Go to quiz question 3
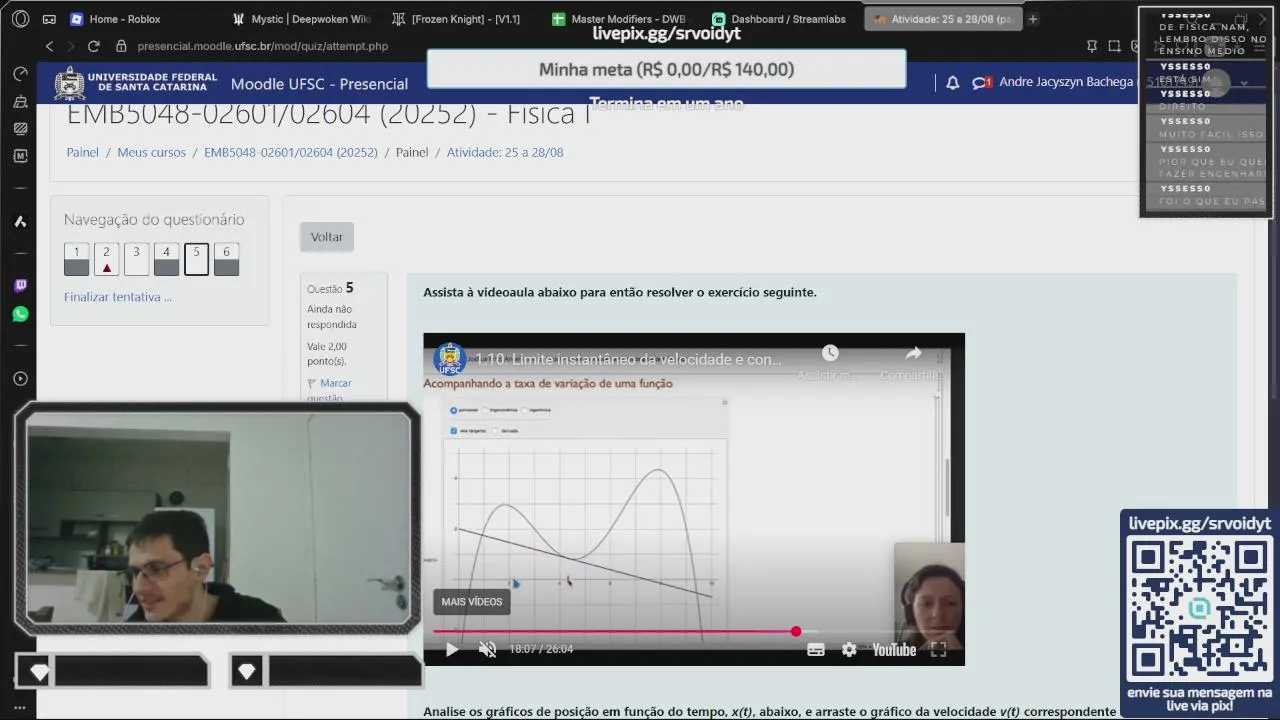Image resolution: width=1280 pixels, height=720 pixels. (x=137, y=259)
